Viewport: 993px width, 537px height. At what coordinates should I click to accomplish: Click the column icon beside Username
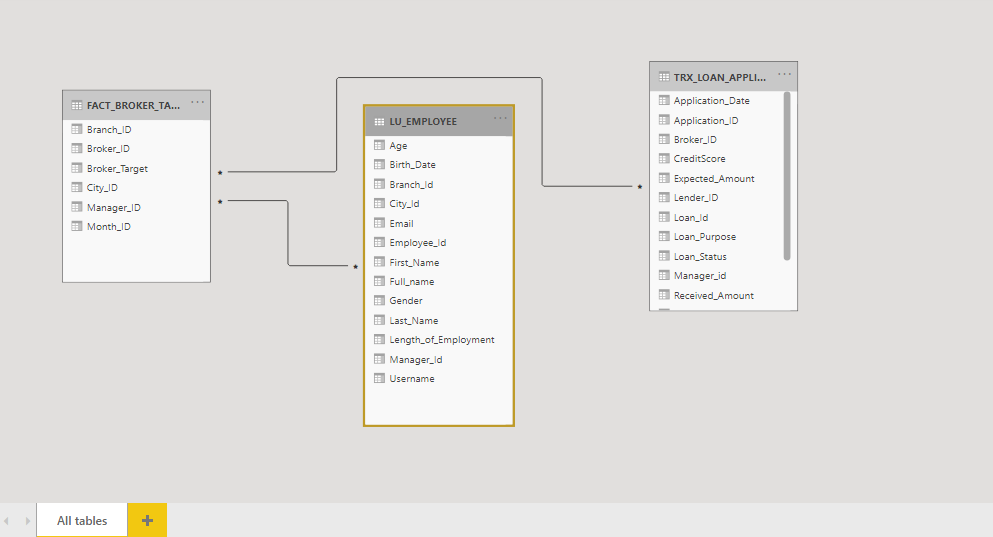pyautogui.click(x=379, y=378)
